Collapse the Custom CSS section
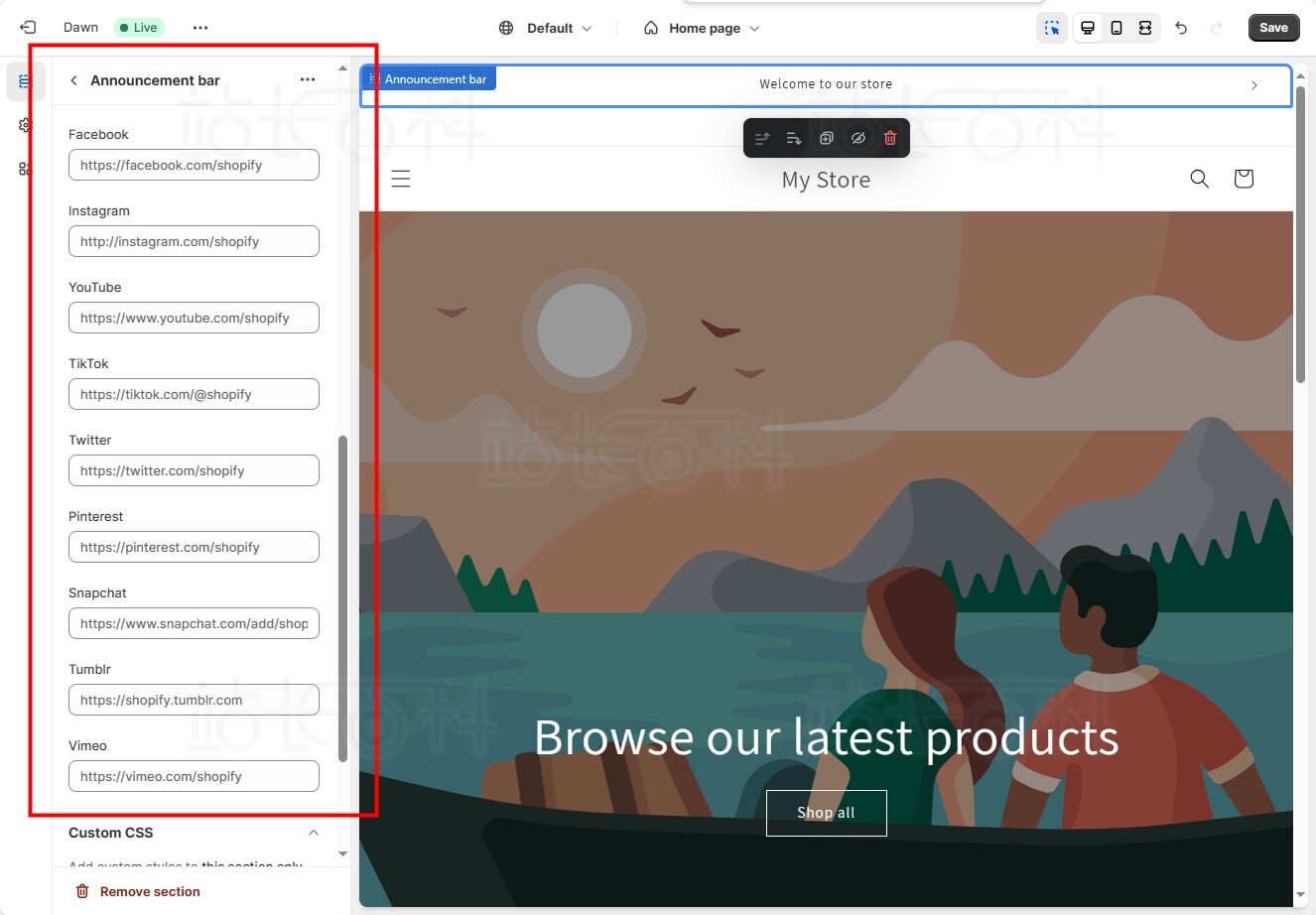The height and width of the screenshot is (915, 1316). 314,833
